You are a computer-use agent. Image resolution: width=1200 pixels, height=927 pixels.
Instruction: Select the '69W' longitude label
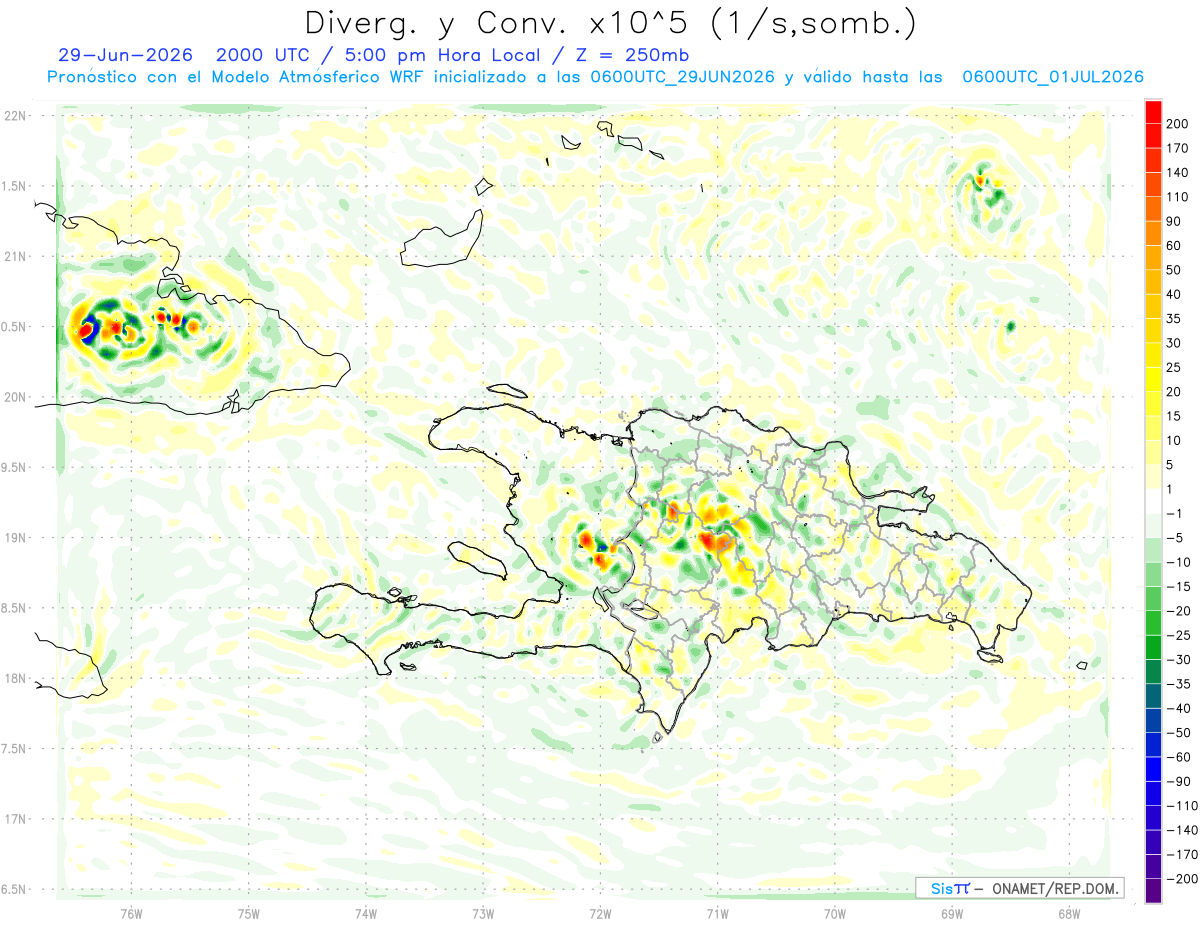pos(952,913)
